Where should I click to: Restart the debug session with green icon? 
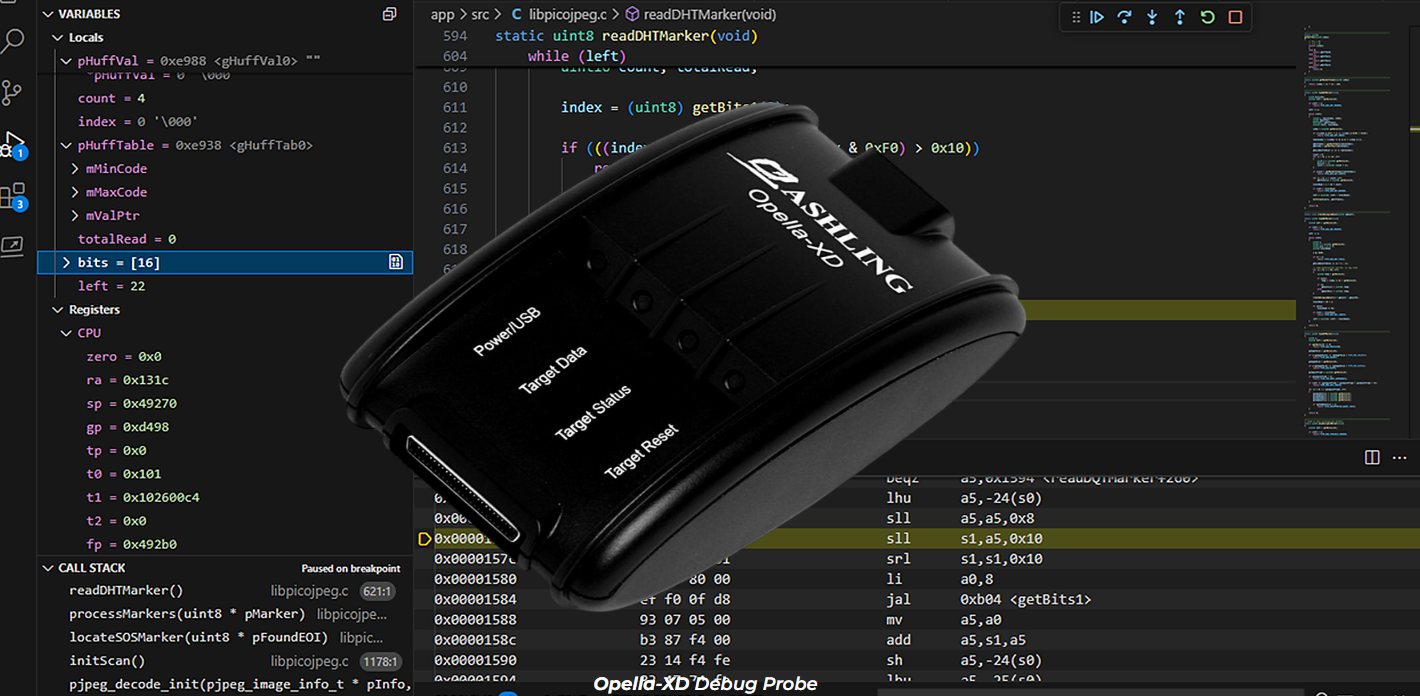(x=1207, y=17)
